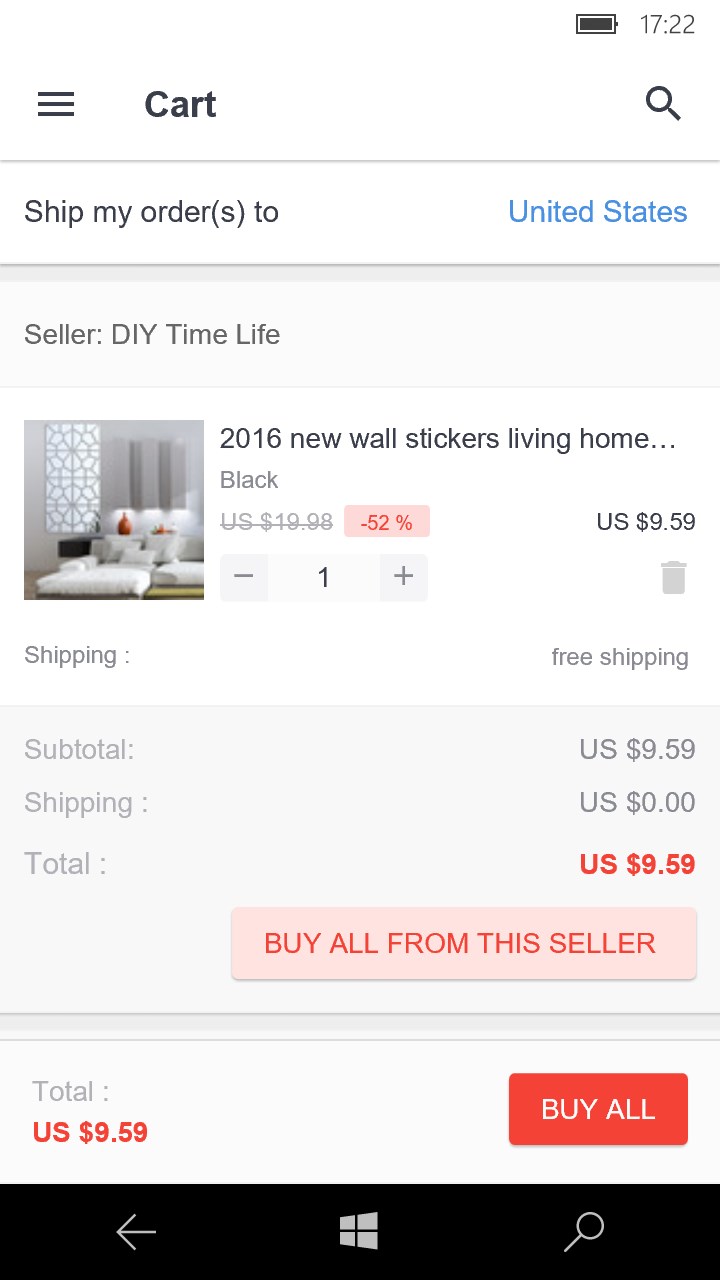Open seller DIY Time Life store

(x=152, y=334)
